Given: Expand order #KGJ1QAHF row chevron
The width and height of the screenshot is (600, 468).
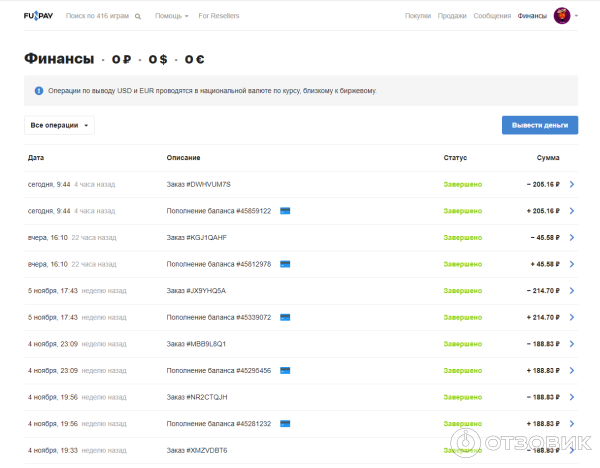Looking at the screenshot, I should 571,238.
